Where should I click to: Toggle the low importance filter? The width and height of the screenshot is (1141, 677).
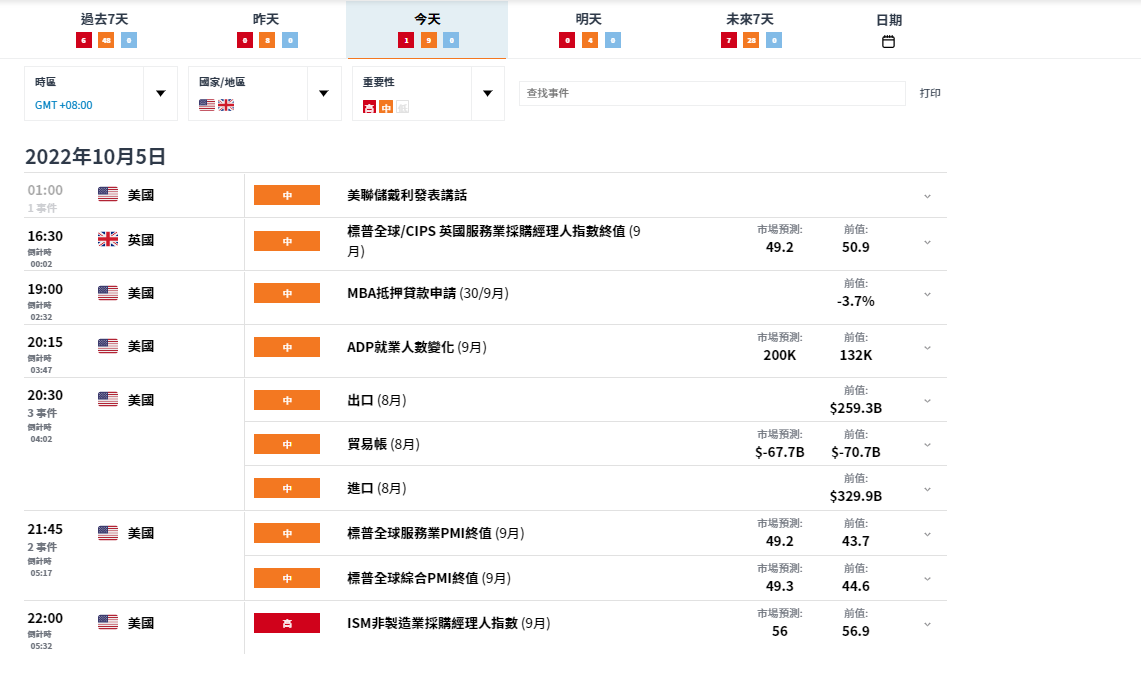pos(402,107)
